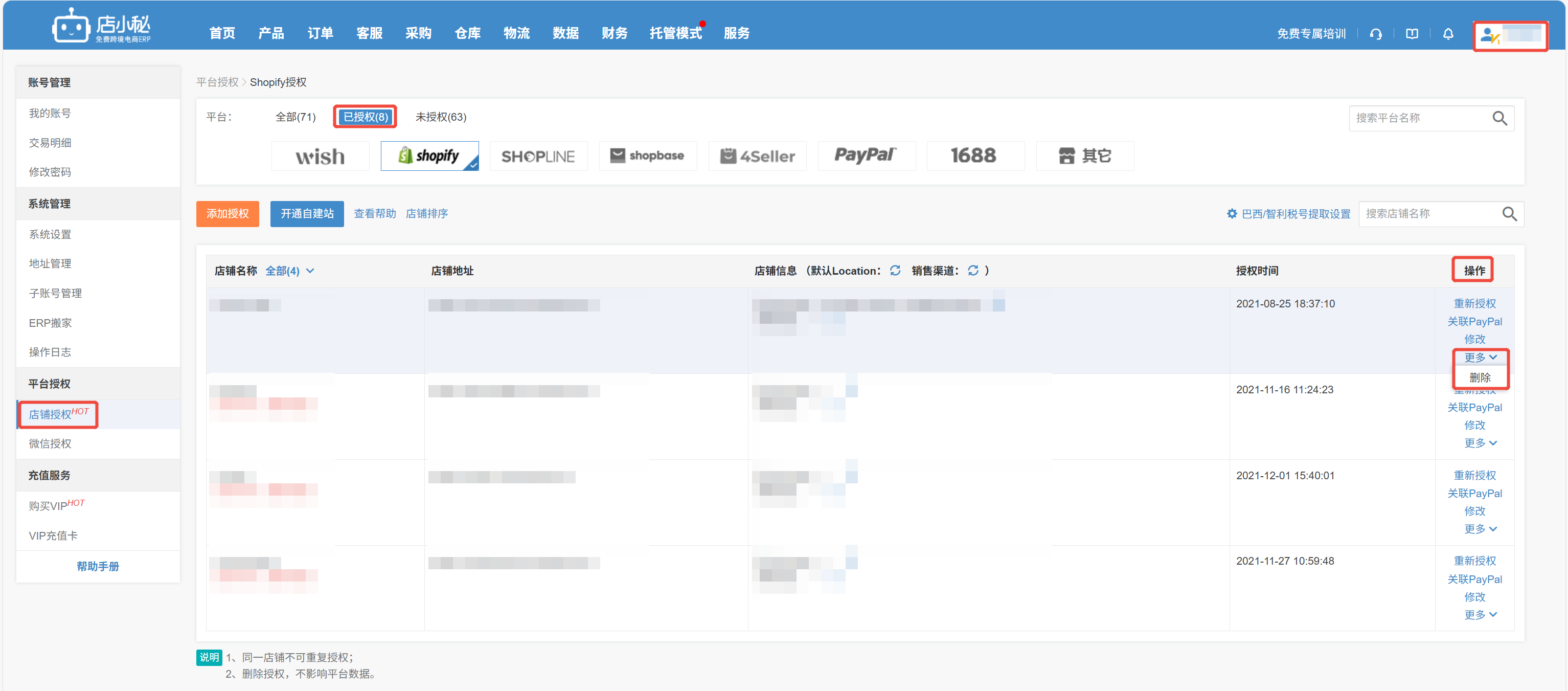Select the Wish platform logo
Viewport: 1568px width, 691px height.
320,157
